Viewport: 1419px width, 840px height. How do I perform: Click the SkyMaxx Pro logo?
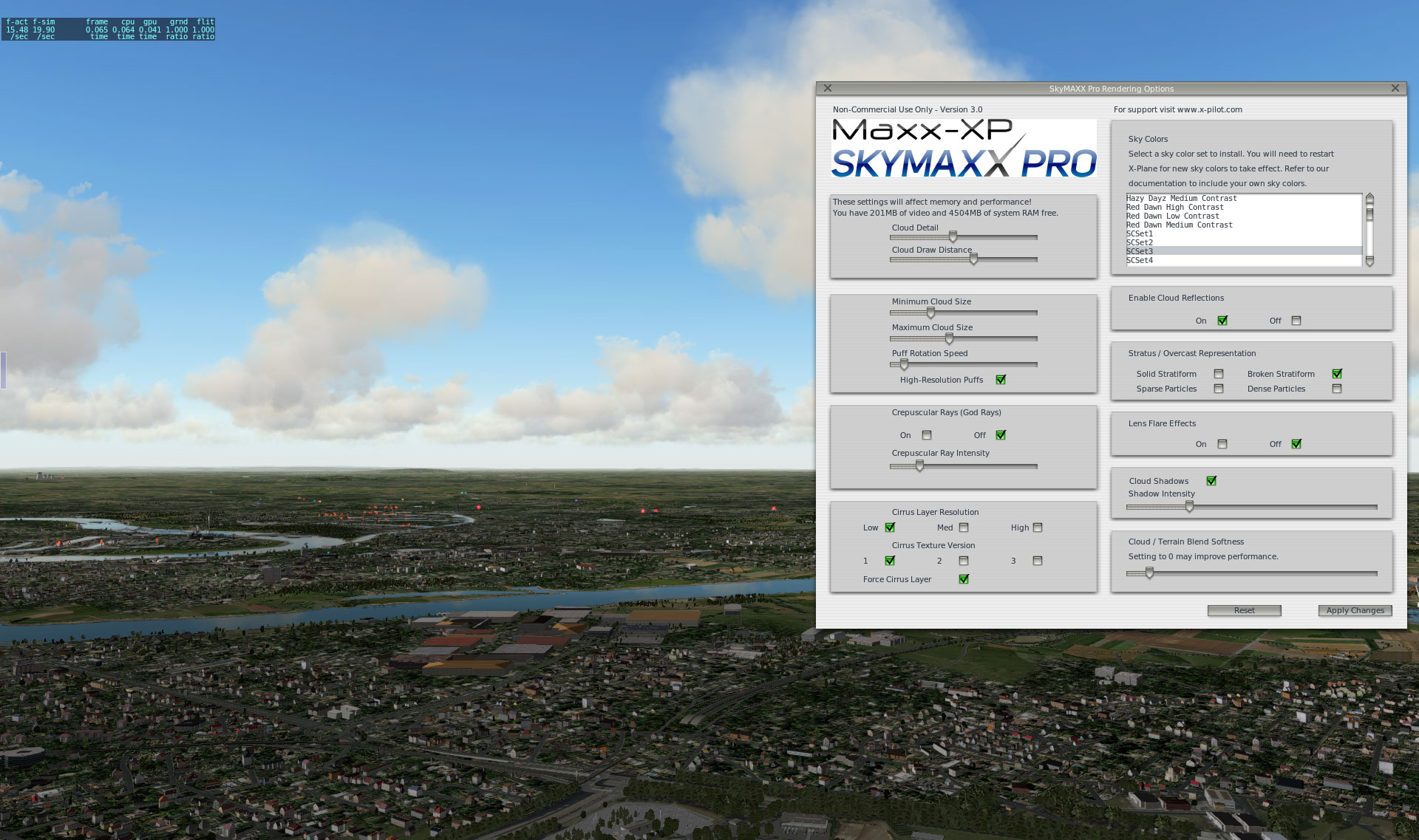point(964,149)
